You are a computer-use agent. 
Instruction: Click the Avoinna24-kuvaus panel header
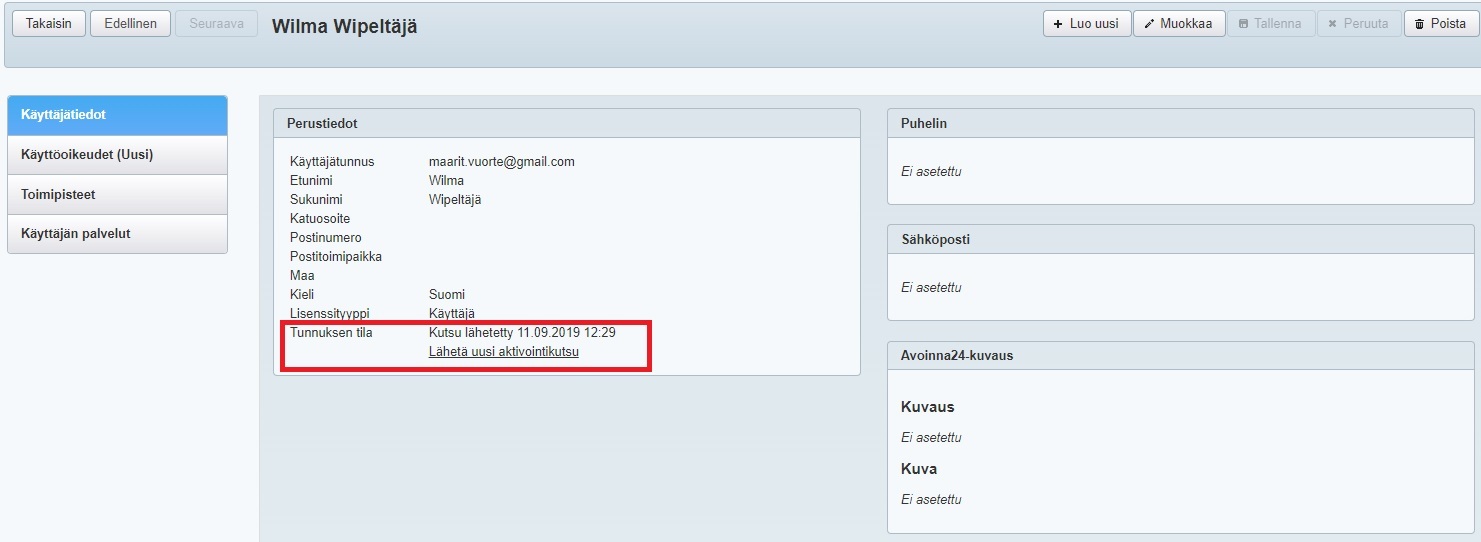point(1180,355)
